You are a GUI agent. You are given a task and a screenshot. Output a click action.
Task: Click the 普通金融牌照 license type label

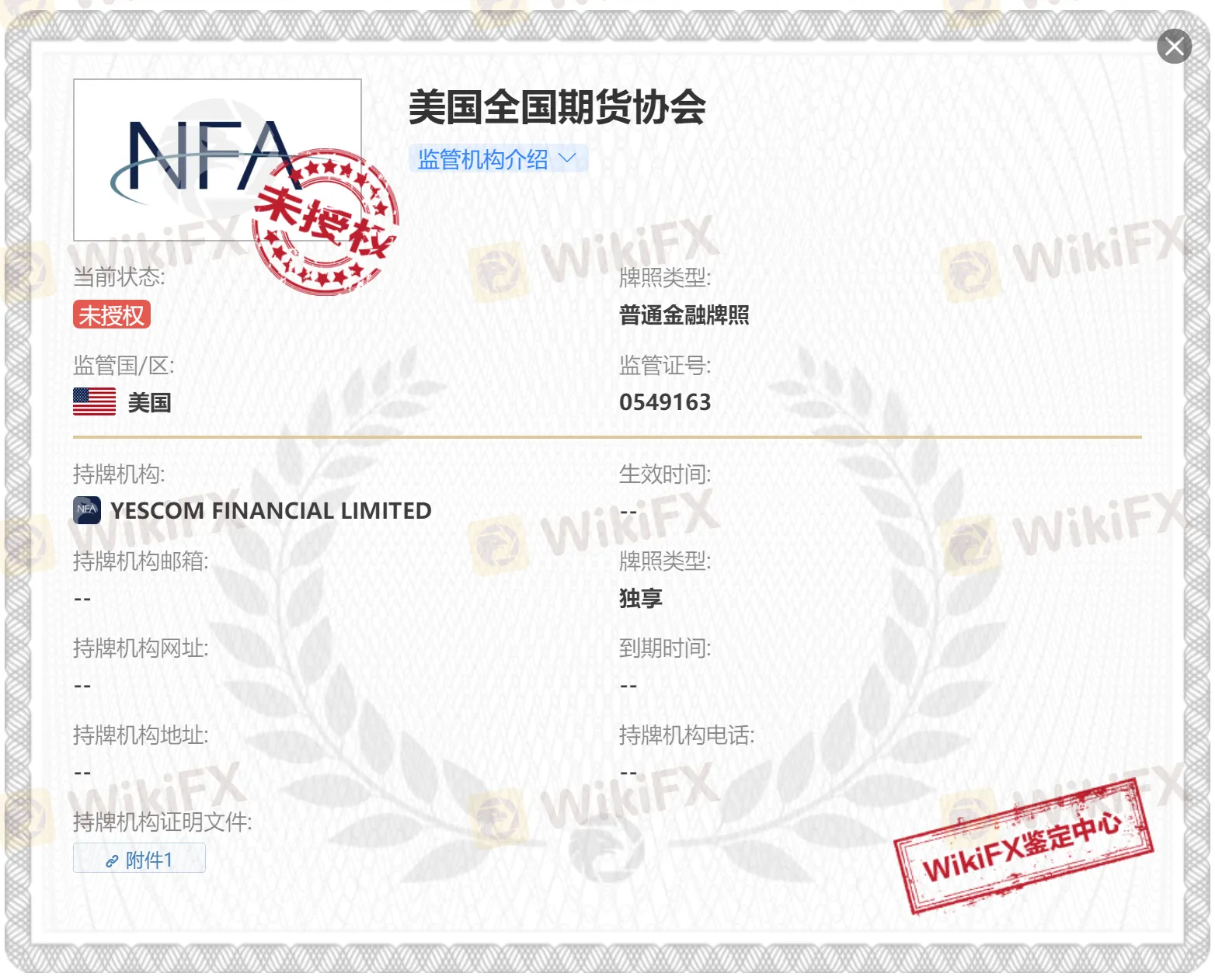(684, 315)
